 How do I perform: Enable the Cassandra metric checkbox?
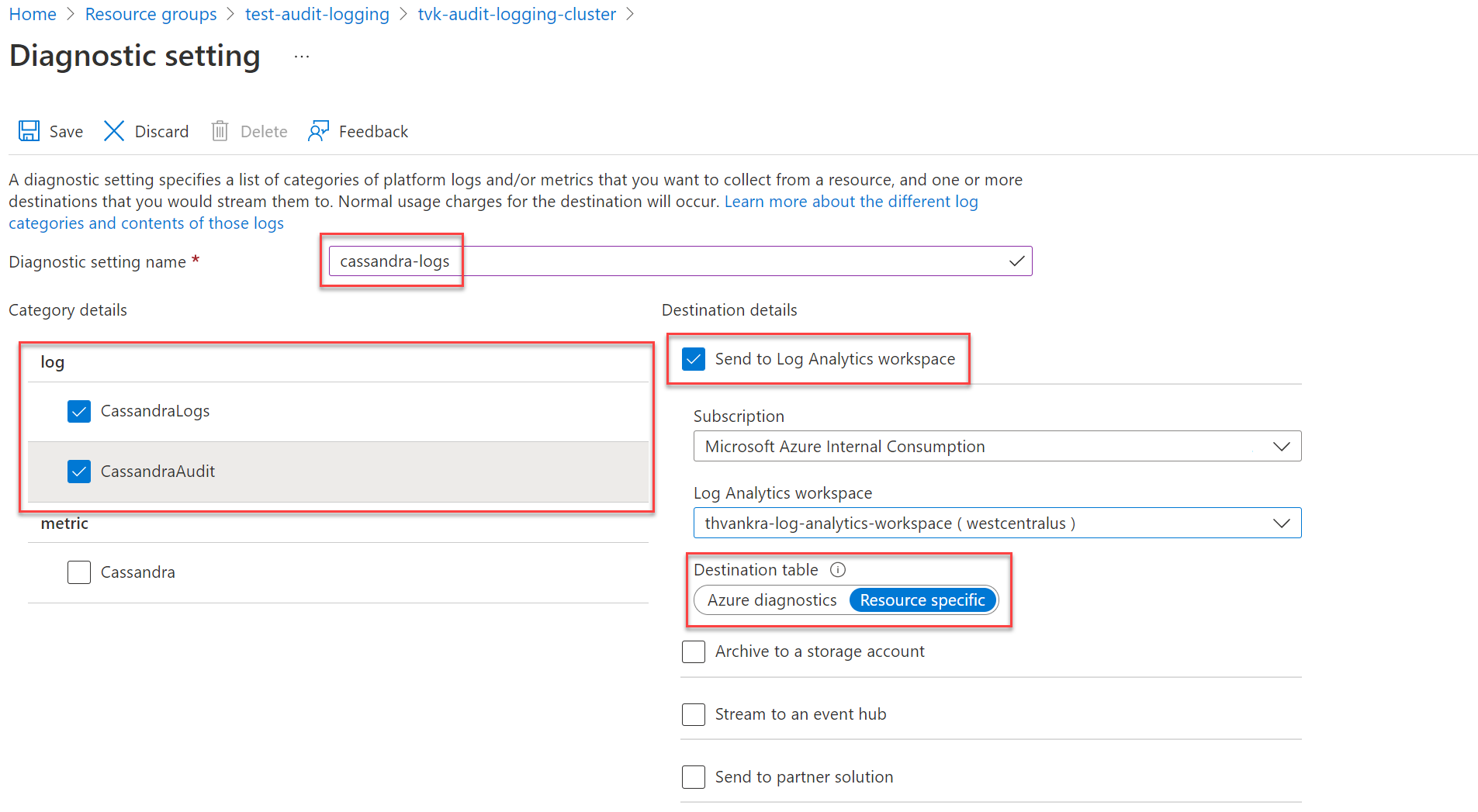click(x=79, y=572)
